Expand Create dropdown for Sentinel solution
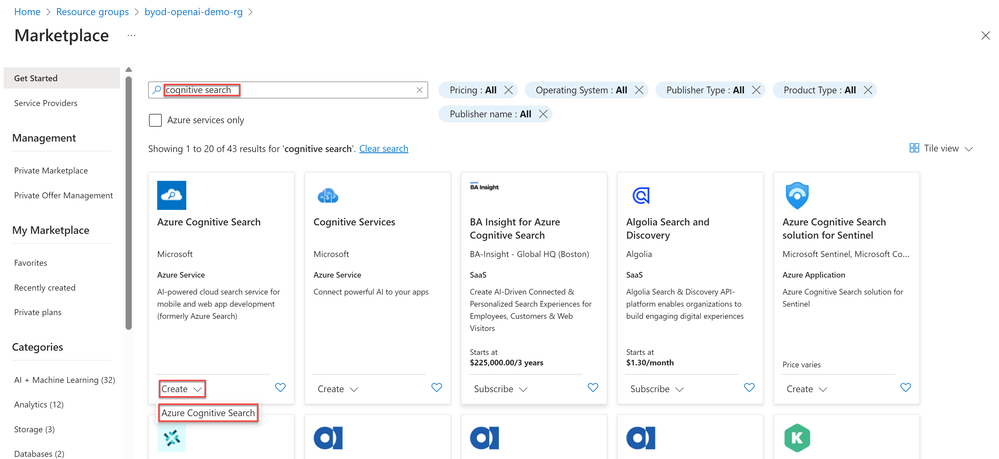The image size is (999, 459). pos(807,389)
